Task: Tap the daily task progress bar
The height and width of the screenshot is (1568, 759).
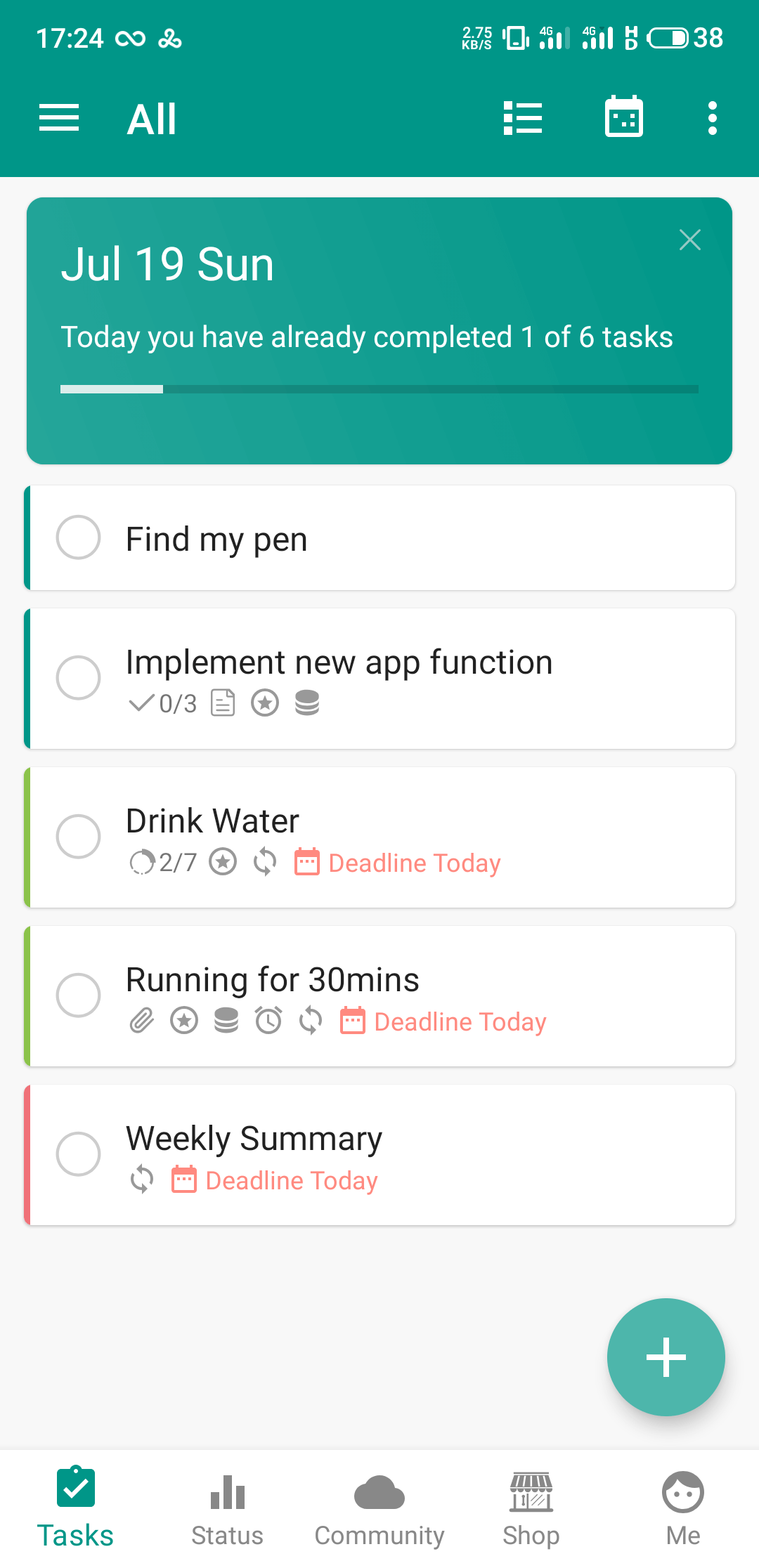Action: click(379, 389)
